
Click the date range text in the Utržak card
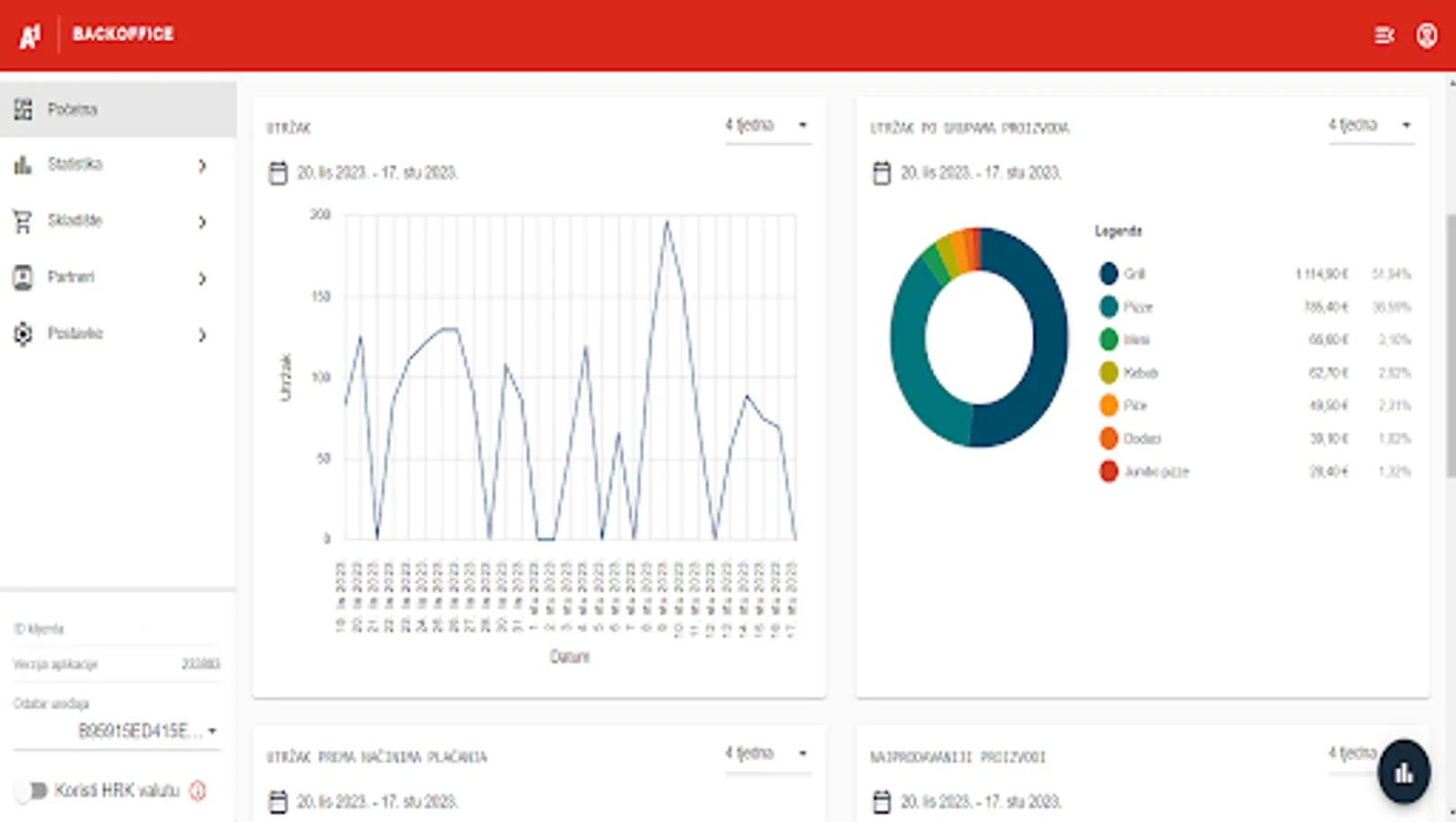(377, 173)
